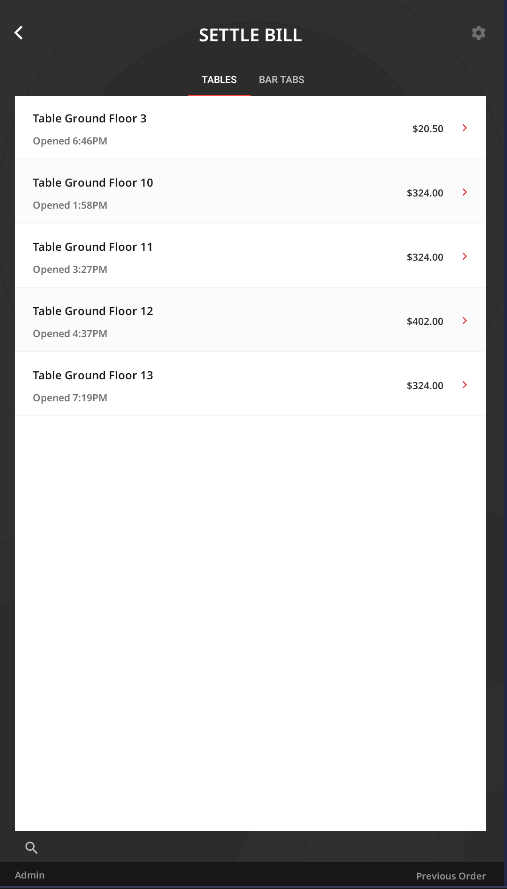Open Table Ground Floor 11 chevron arrow
Screen dimensions: 507x889
pos(464,256)
